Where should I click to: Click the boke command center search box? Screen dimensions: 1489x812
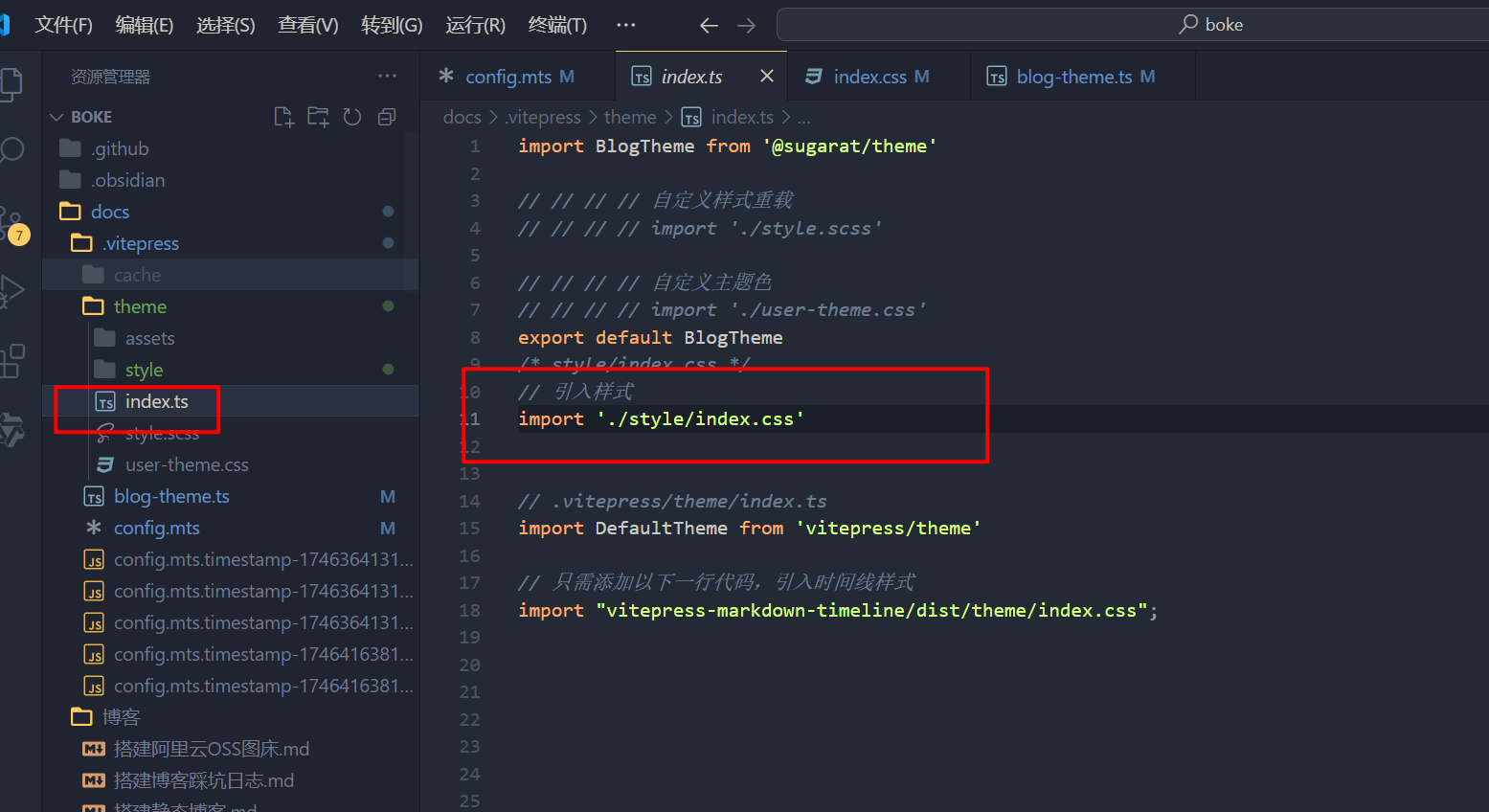tap(1130, 25)
